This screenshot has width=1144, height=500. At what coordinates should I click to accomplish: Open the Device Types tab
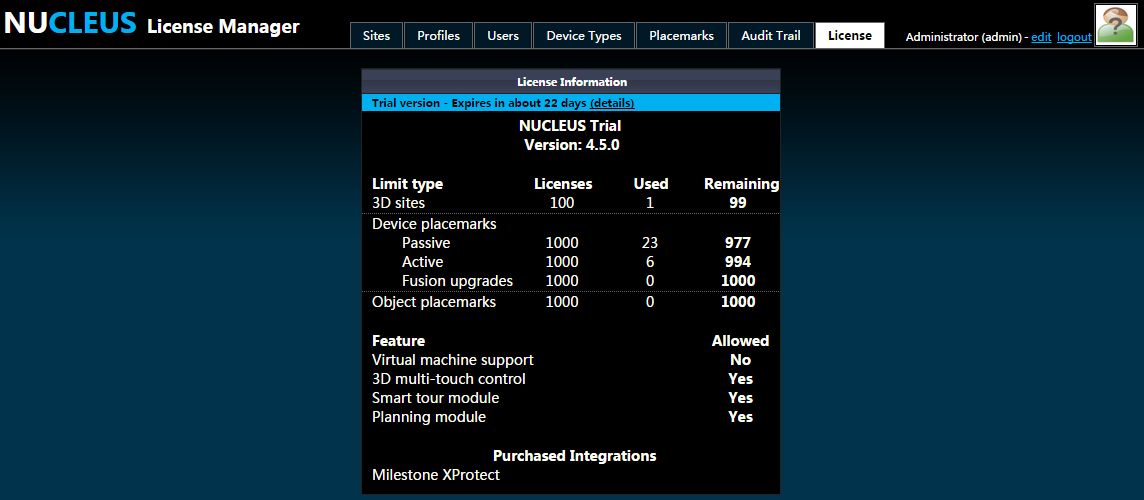(x=584, y=36)
